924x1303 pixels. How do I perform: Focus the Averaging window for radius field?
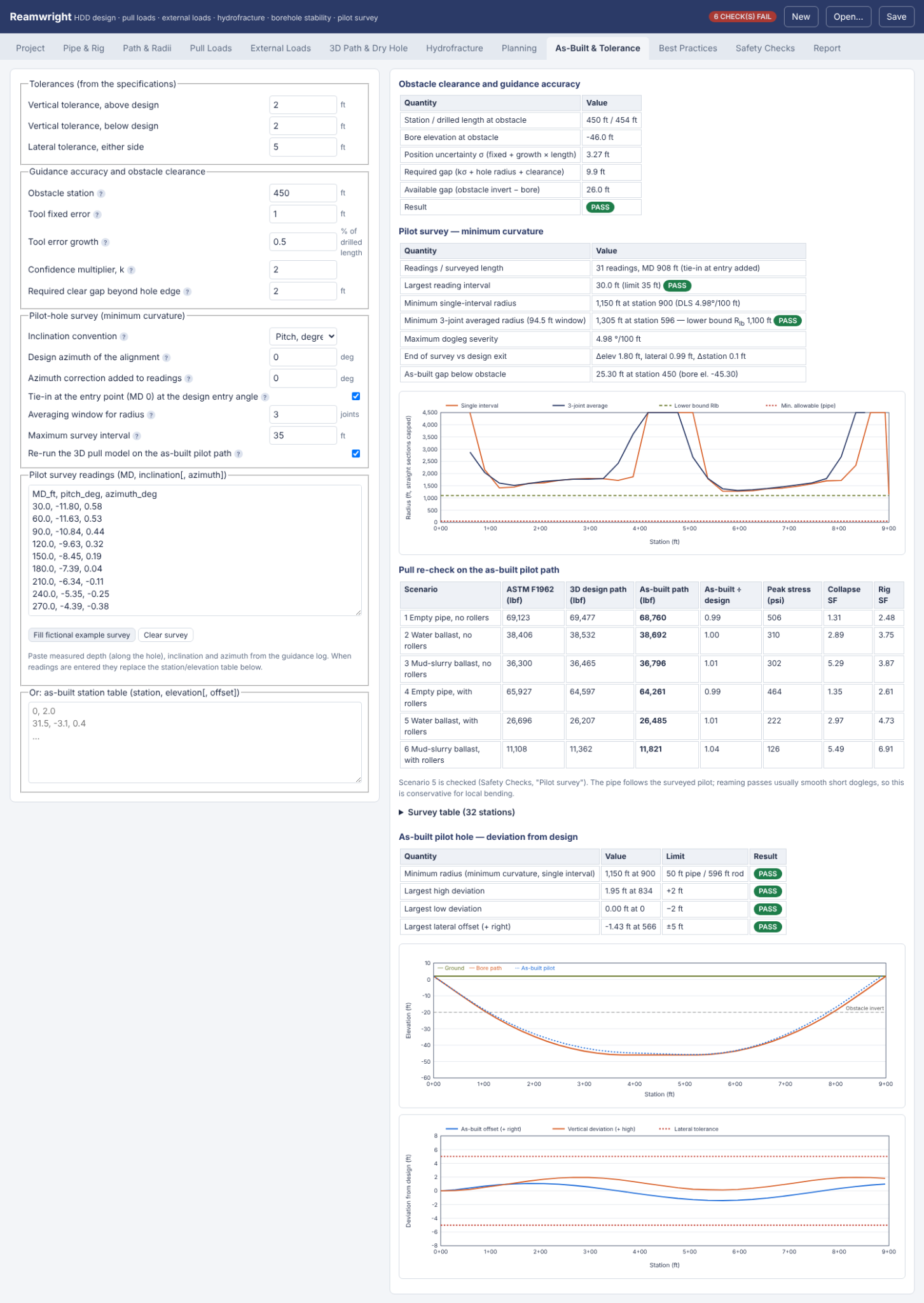click(x=303, y=414)
